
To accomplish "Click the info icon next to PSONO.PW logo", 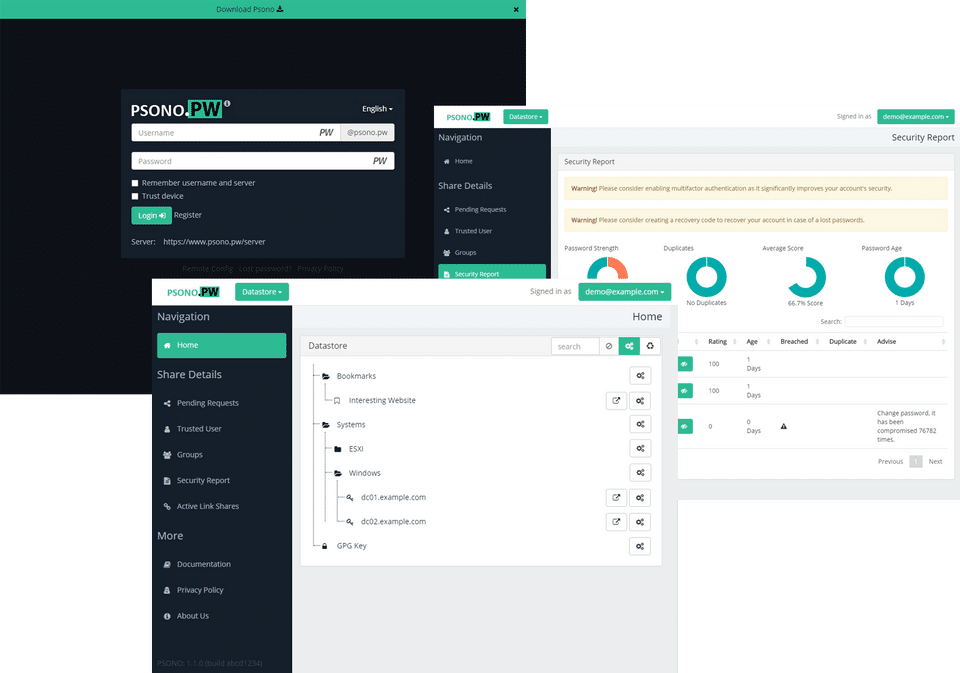I will [227, 103].
